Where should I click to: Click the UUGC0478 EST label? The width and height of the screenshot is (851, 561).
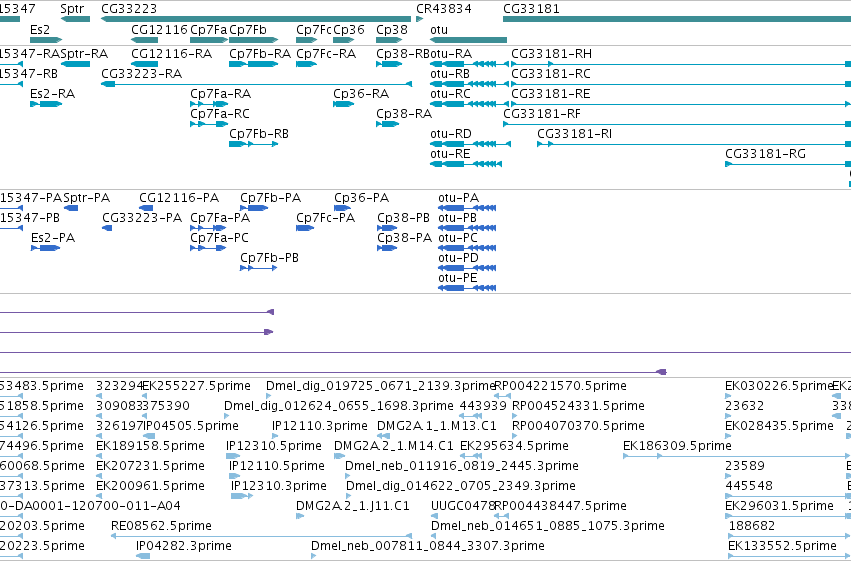click(463, 507)
